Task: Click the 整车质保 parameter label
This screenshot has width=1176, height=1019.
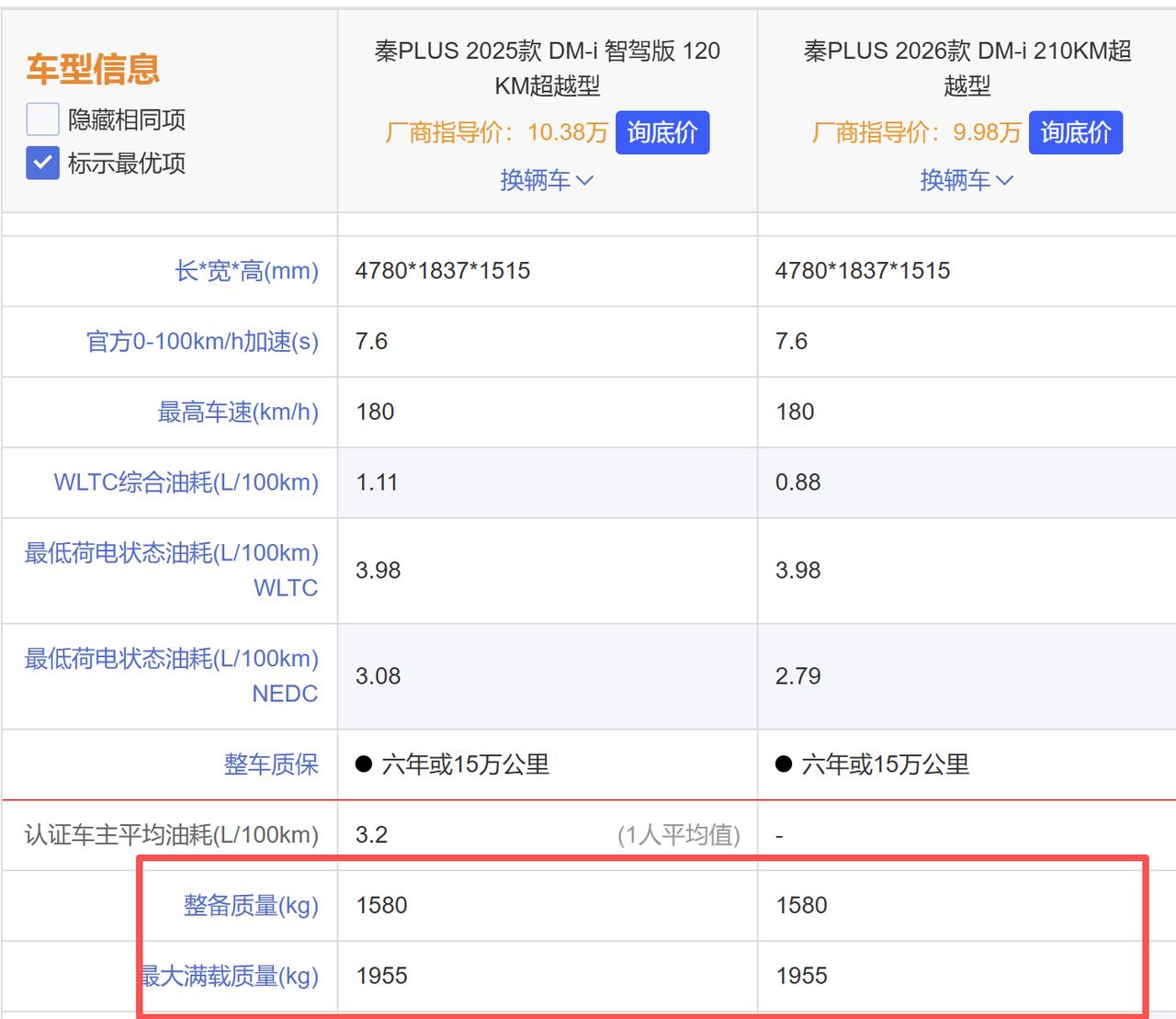Action: 271,764
